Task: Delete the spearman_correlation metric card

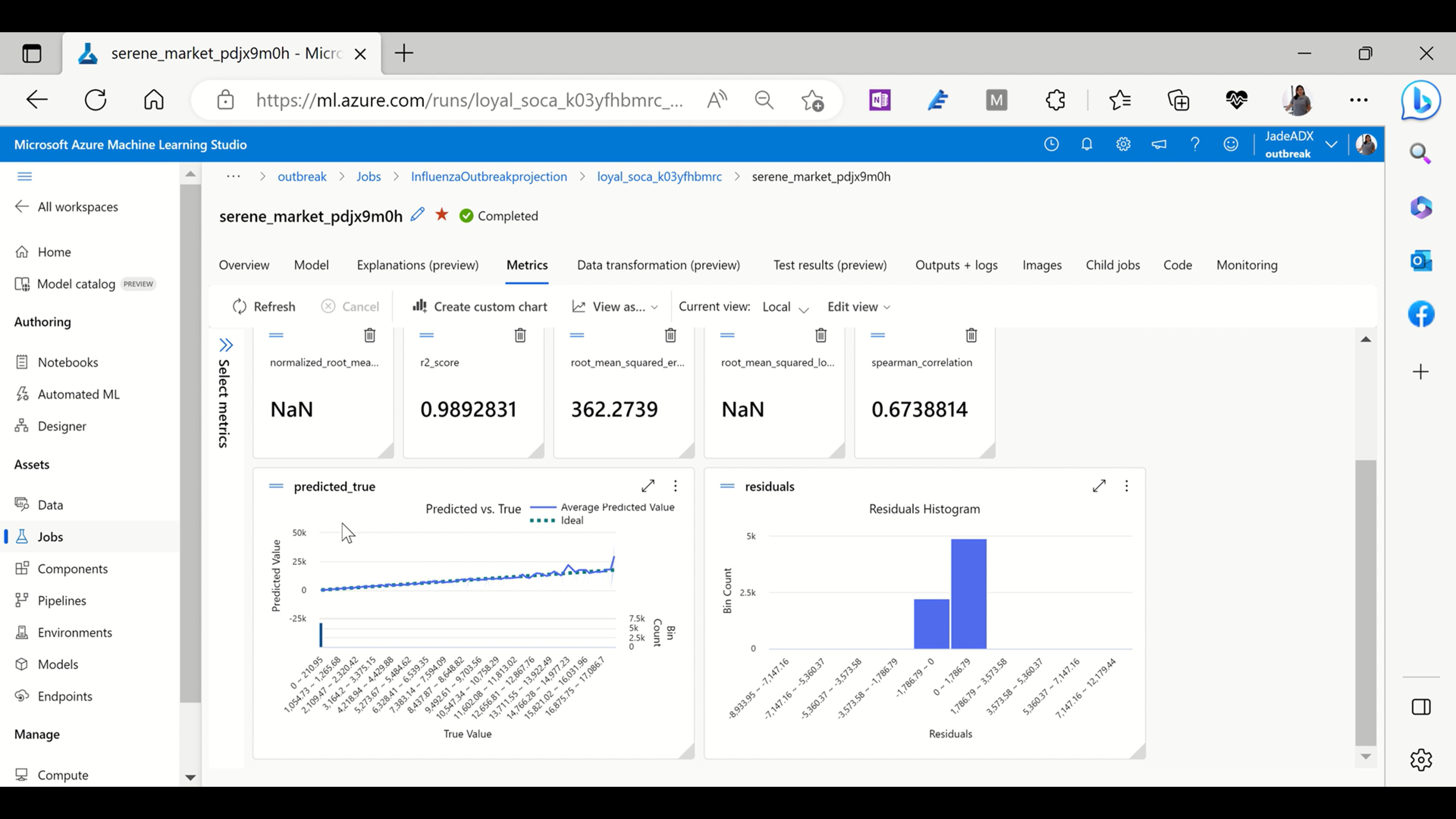Action: (x=971, y=335)
